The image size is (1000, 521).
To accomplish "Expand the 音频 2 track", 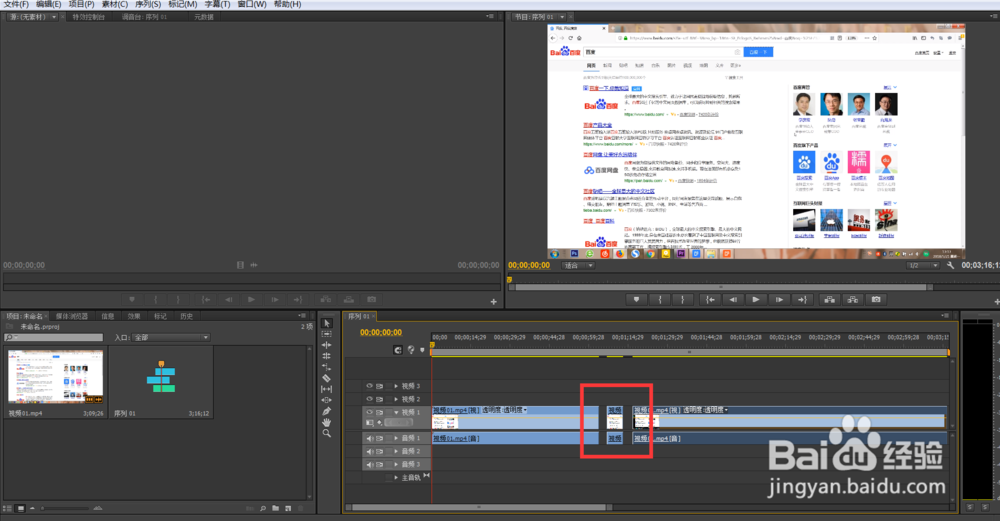I will click(396, 451).
